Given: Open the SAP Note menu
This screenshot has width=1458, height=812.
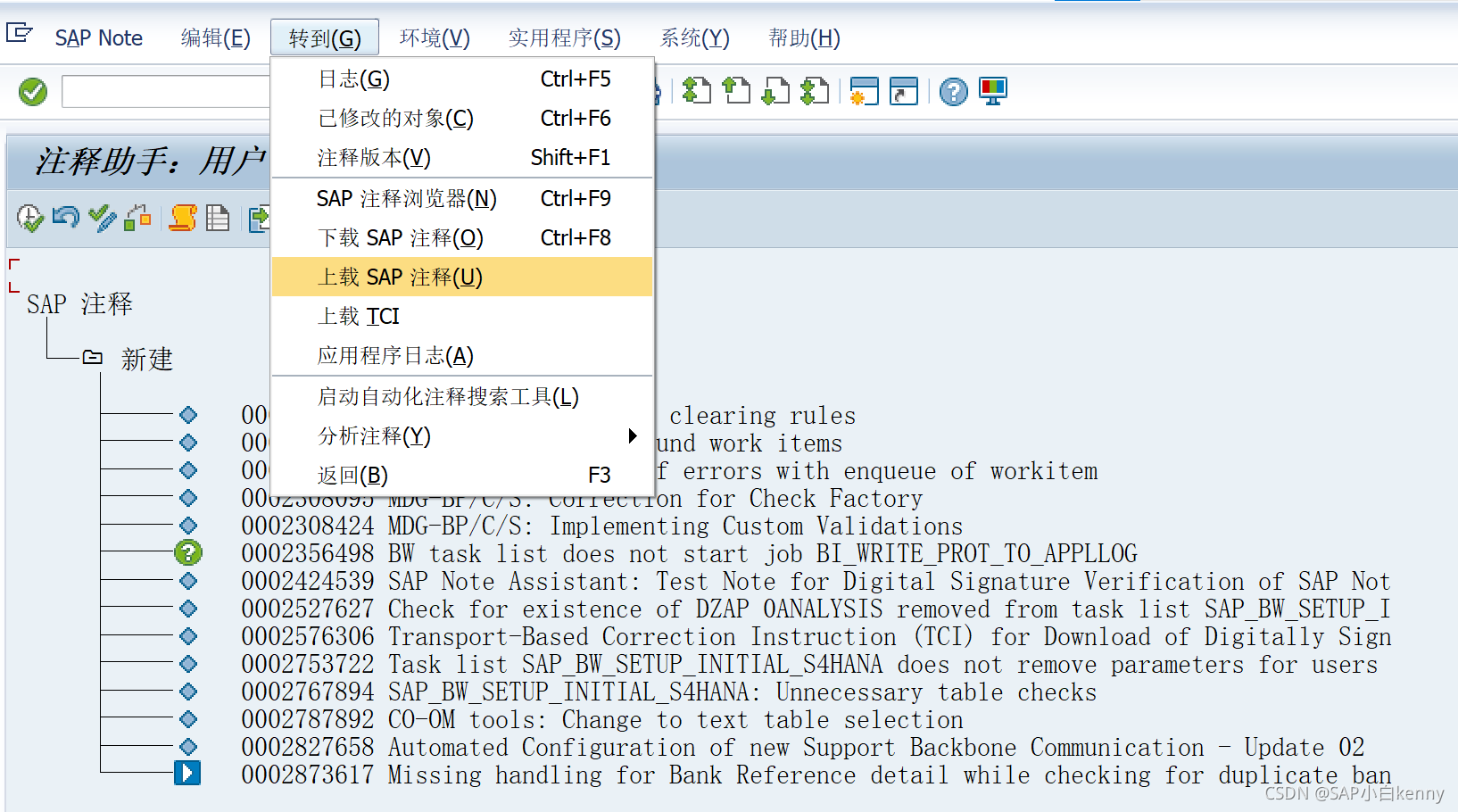Looking at the screenshot, I should 98,38.
